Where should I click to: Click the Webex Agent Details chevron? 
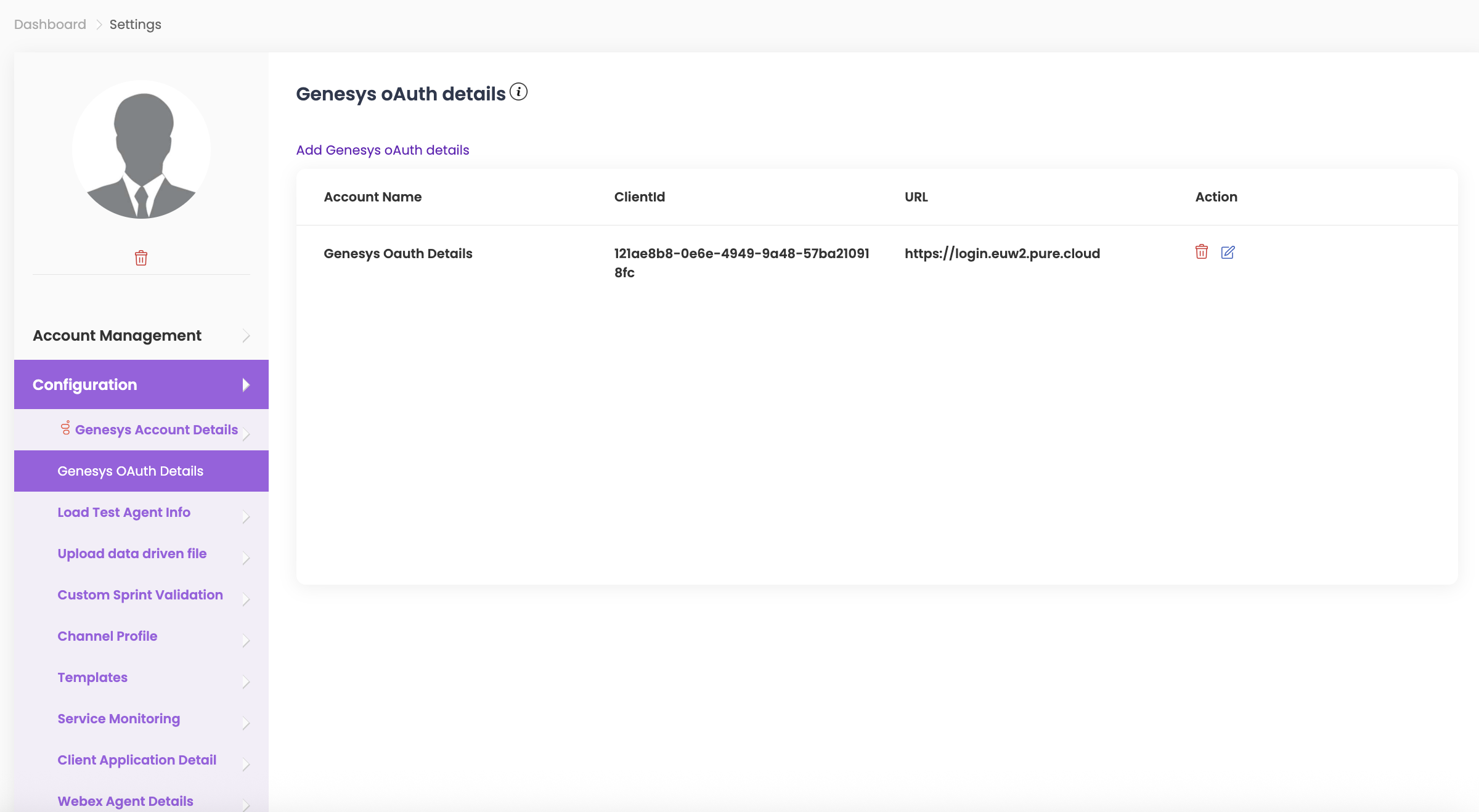pos(246,805)
